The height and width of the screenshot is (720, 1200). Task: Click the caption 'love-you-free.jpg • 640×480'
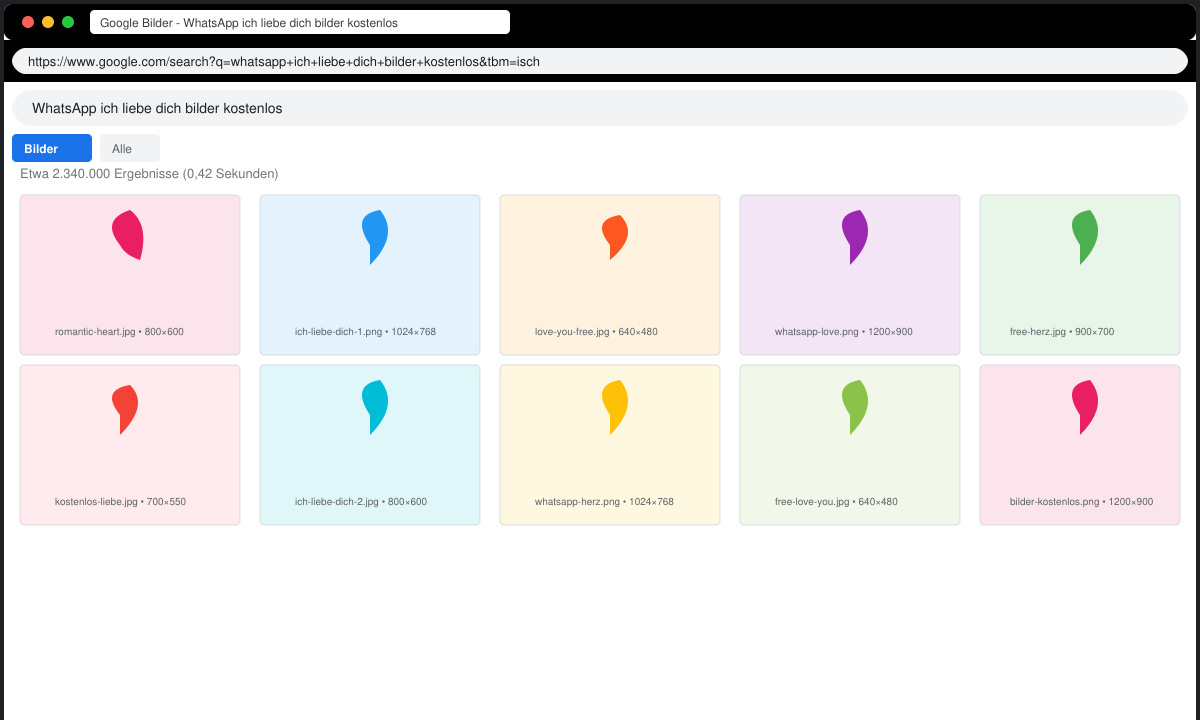(x=596, y=332)
